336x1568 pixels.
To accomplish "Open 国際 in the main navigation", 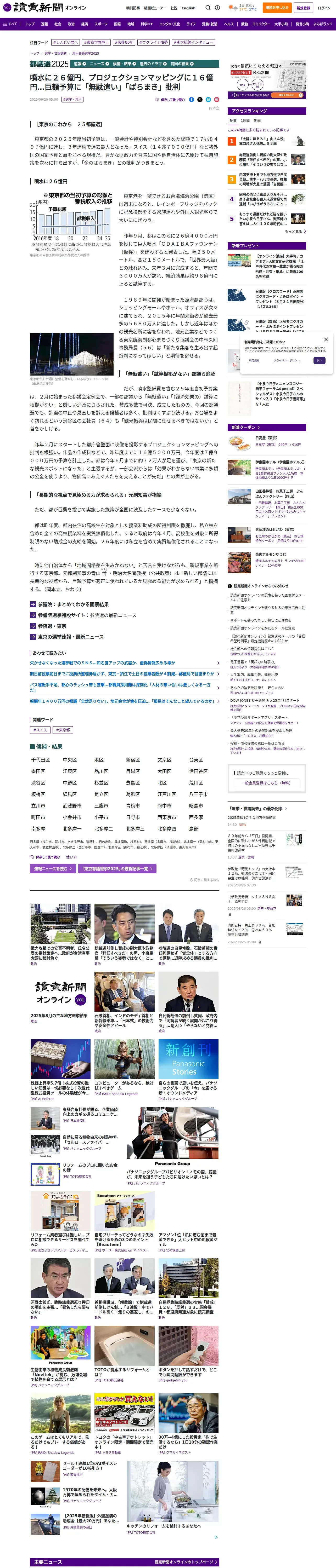I will click(117, 24).
